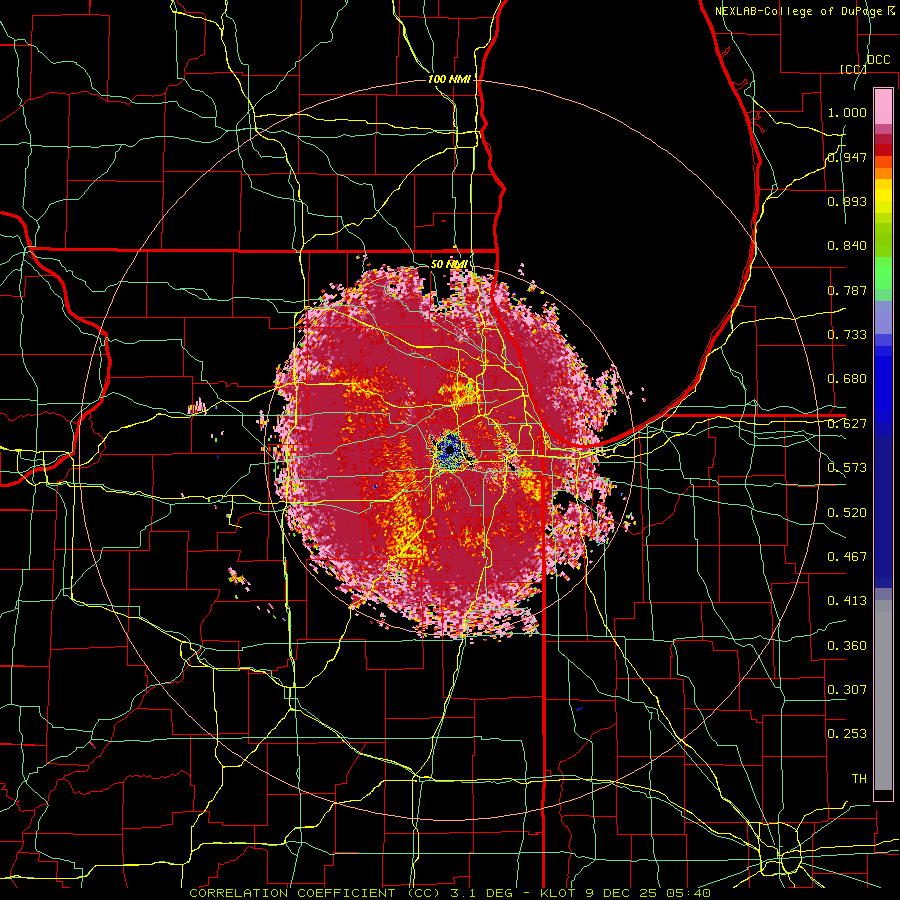Select the 0.733 scale value
This screenshot has height=900, width=900.
point(847,335)
